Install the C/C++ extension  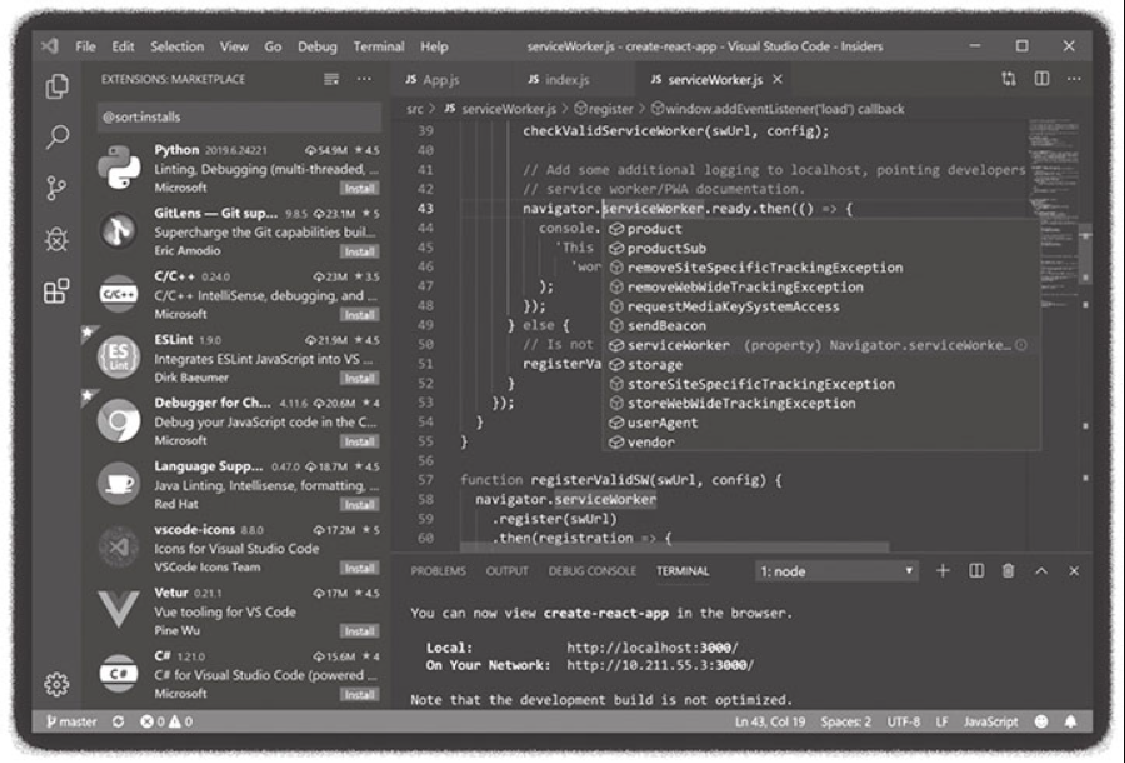[x=359, y=315]
